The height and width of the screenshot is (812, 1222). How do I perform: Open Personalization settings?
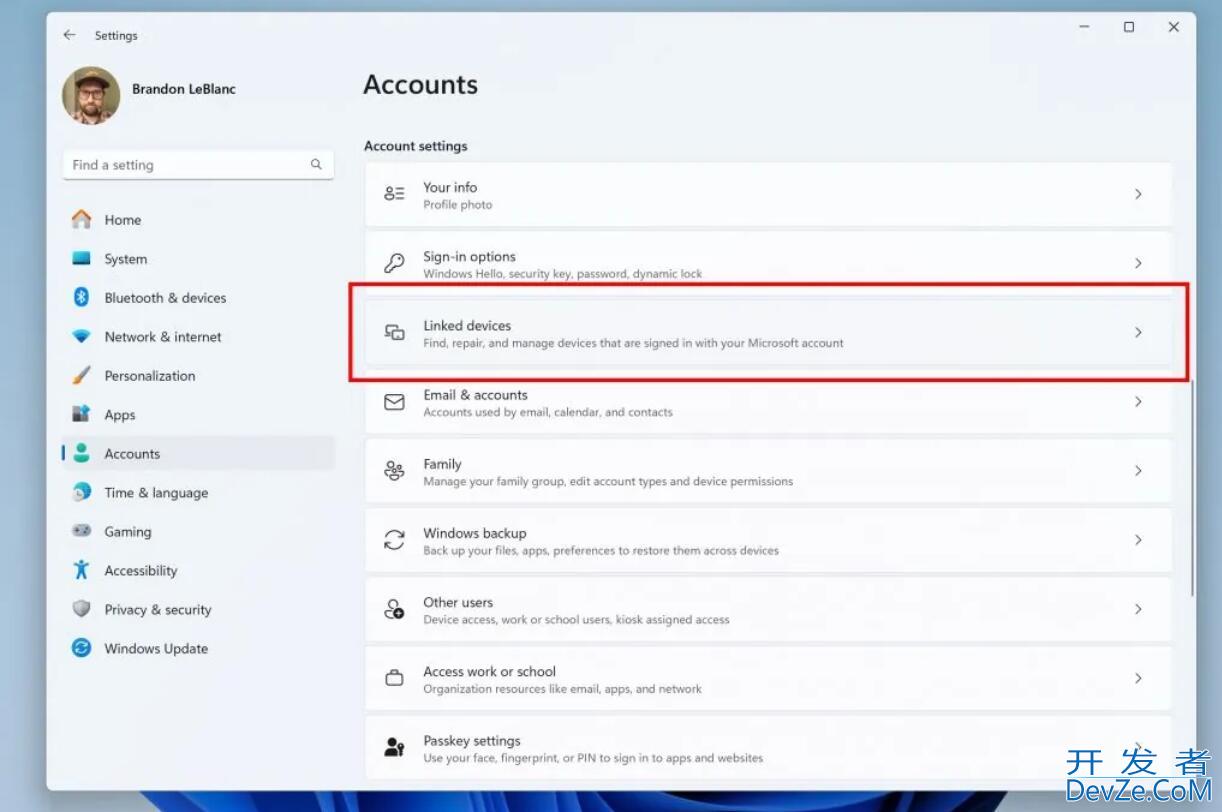[198, 376]
